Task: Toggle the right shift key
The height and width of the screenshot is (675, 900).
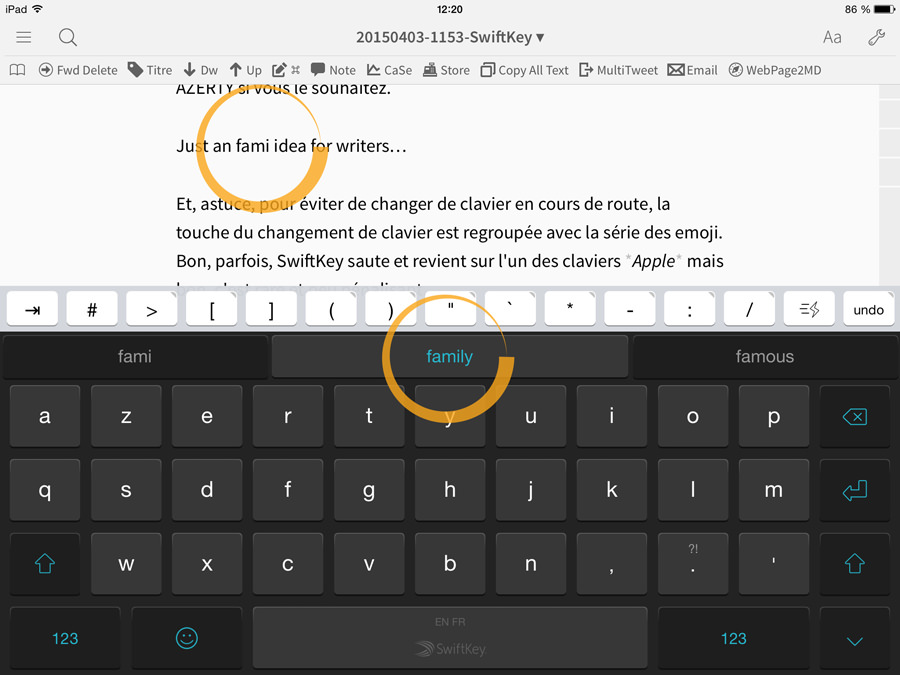Action: point(855,564)
